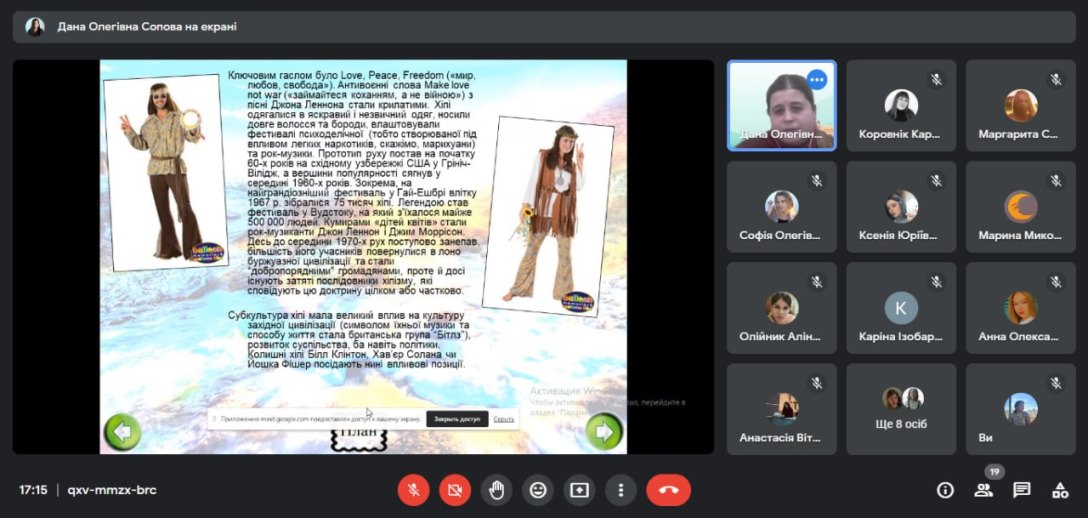Click the male hippie costume image on slide
Image resolution: width=1088 pixels, height=518 pixels.
[x=166, y=172]
